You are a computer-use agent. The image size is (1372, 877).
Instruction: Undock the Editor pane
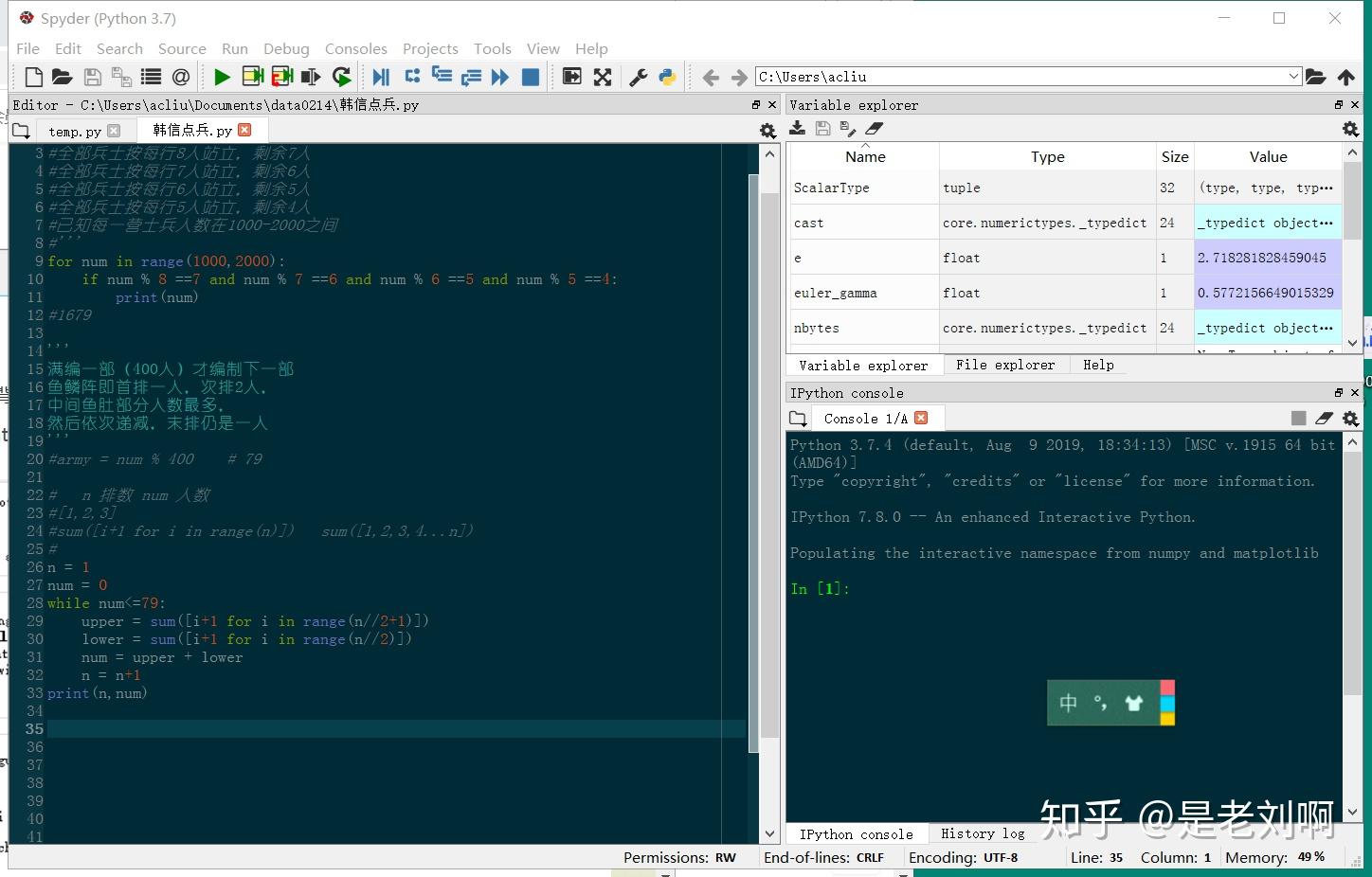(x=755, y=105)
